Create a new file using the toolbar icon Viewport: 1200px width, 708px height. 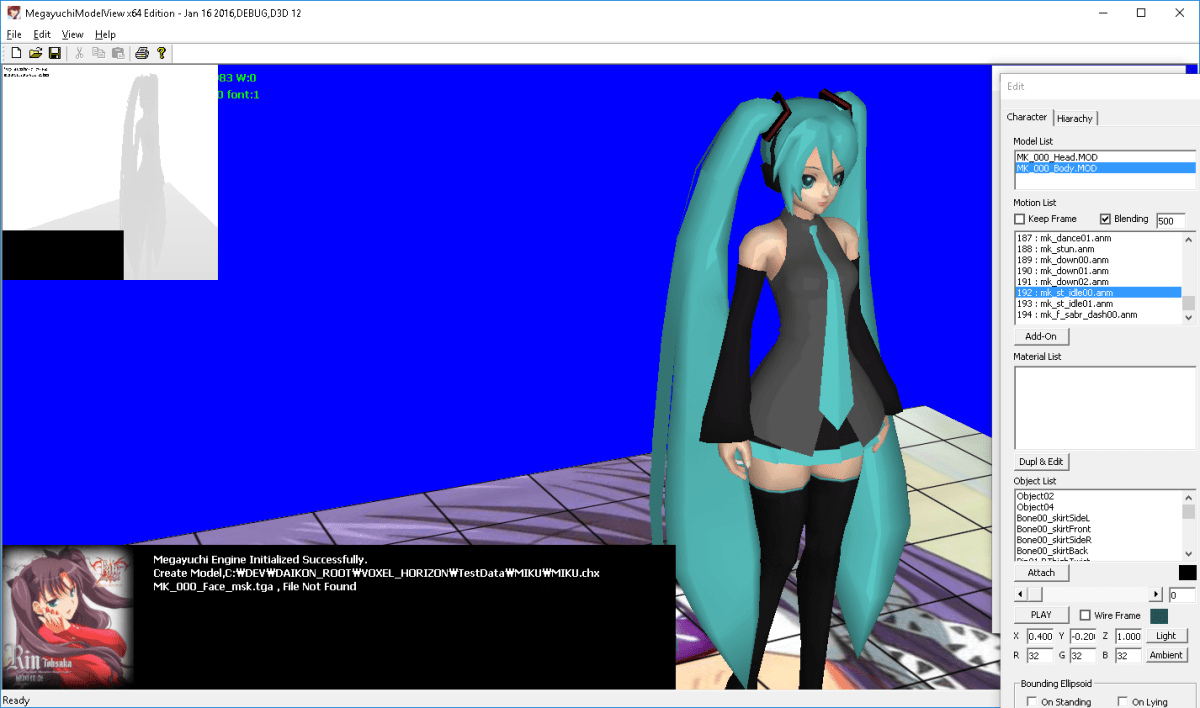tap(16, 53)
